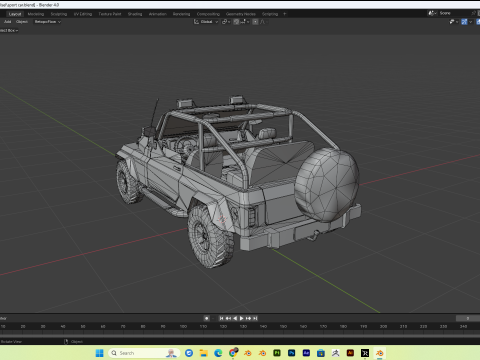The image size is (480, 360).
Task: Open object visibility filter dropdown
Action: point(454,22)
